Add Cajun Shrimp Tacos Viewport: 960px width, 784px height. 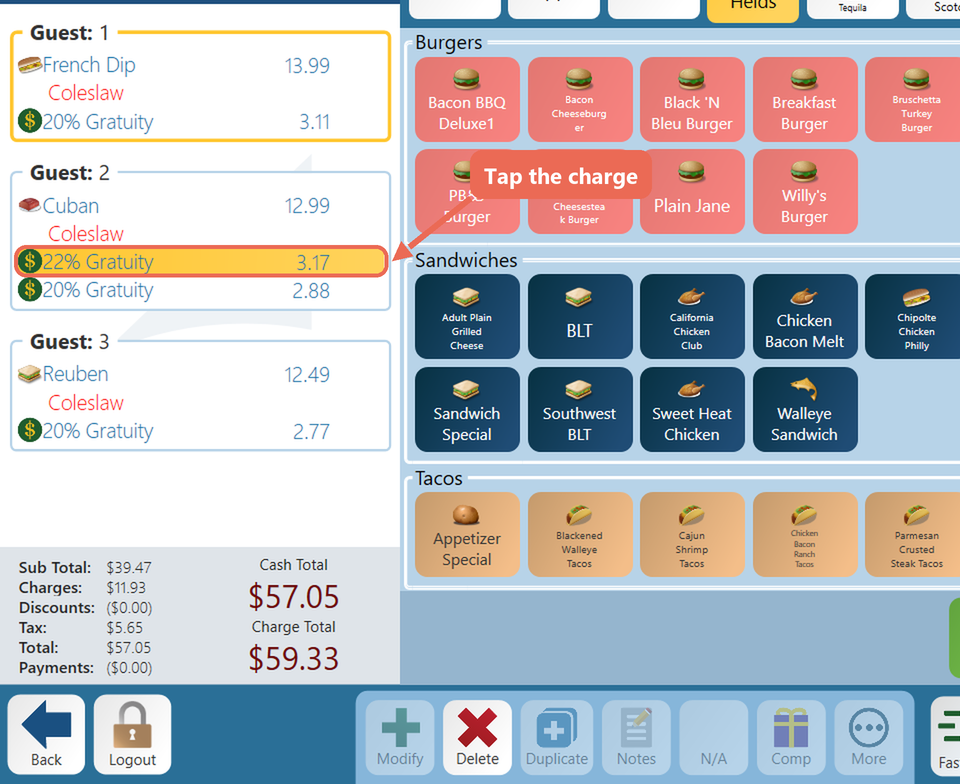[692, 534]
